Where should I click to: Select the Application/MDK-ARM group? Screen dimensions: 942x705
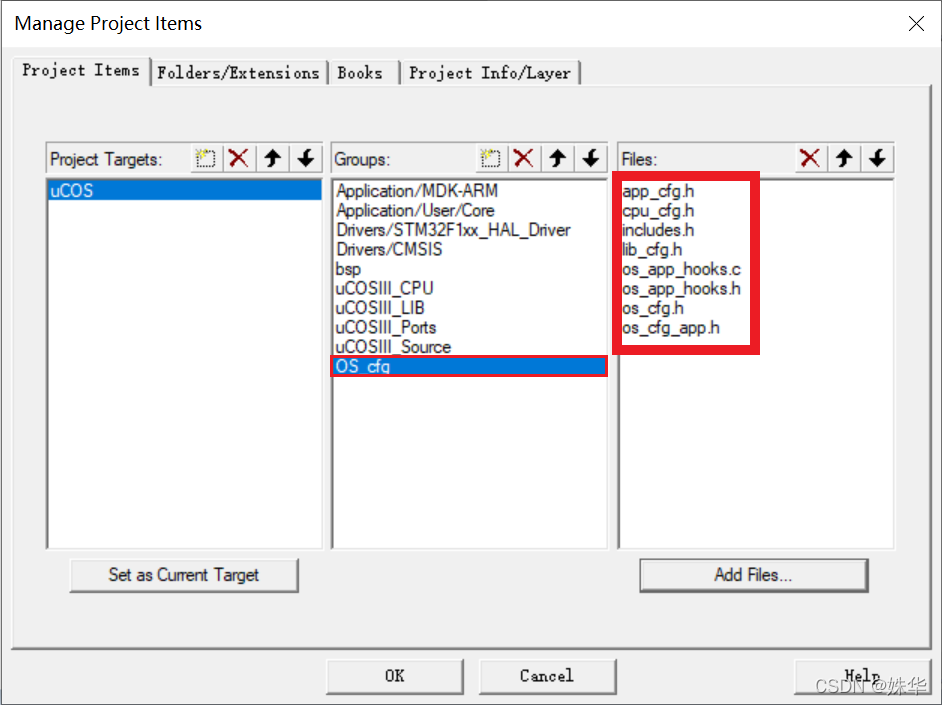(469, 191)
